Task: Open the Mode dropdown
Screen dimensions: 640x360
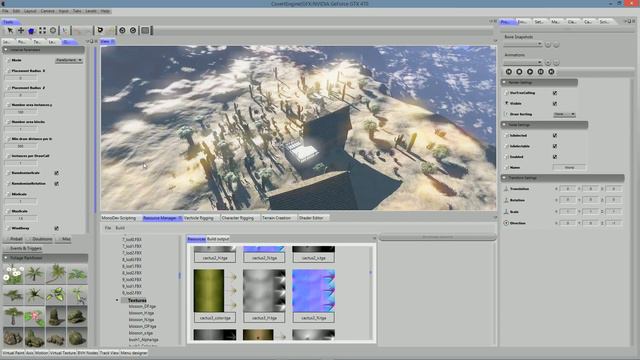Action: (x=69, y=60)
